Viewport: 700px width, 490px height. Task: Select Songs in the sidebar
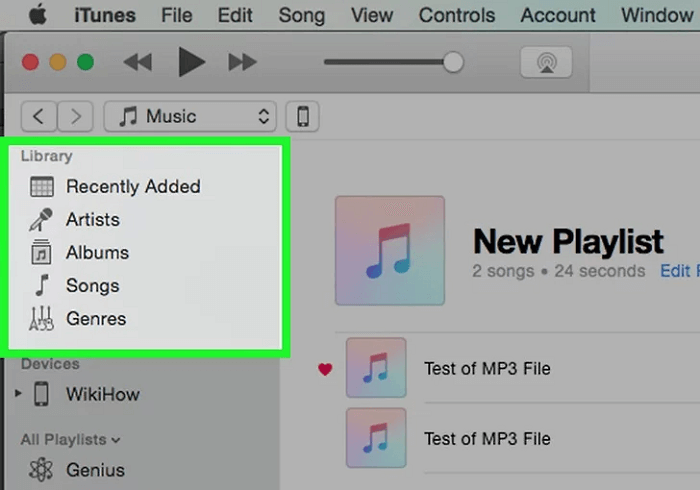point(92,286)
